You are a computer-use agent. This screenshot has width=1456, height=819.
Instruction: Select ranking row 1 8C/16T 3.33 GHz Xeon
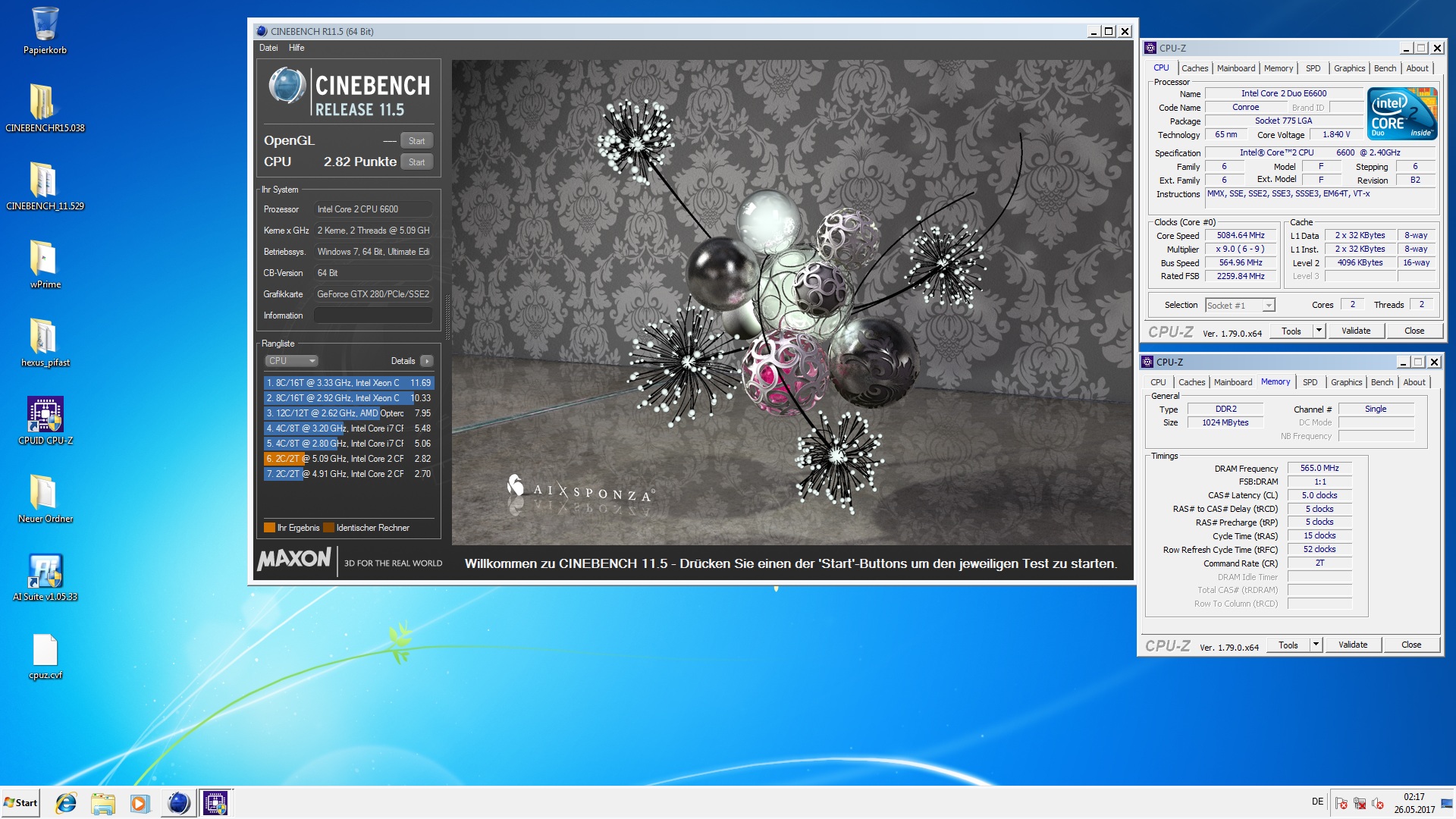pyautogui.click(x=349, y=383)
